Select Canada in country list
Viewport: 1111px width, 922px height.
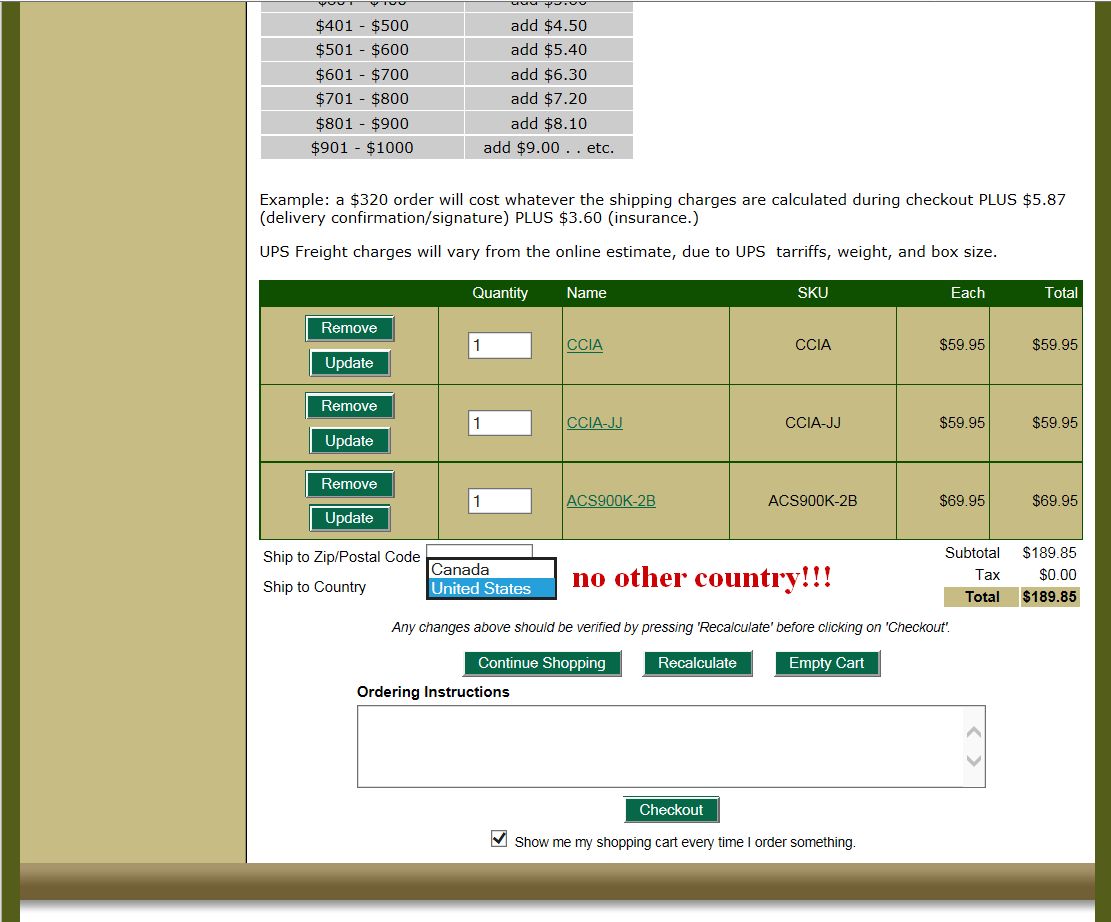[490, 570]
